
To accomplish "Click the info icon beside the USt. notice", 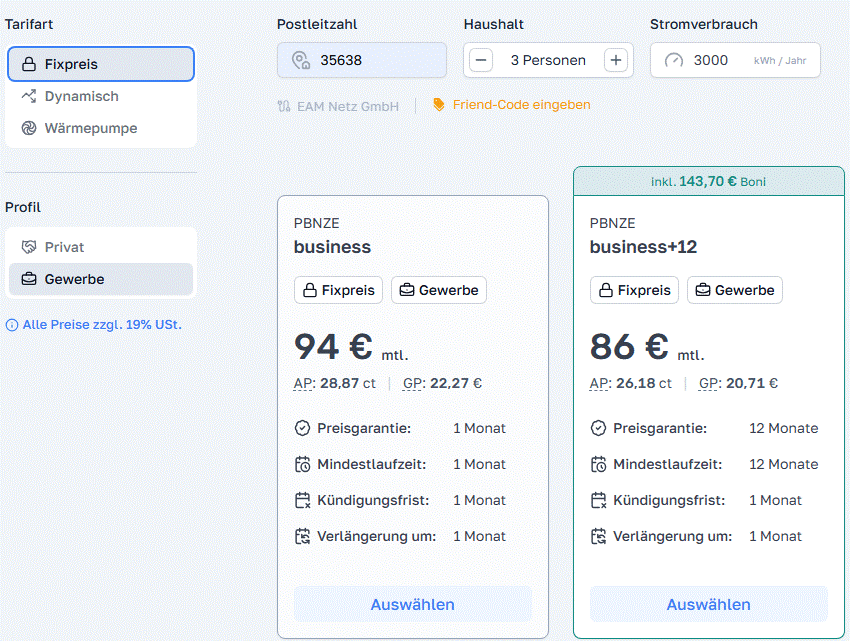I will (x=12, y=325).
